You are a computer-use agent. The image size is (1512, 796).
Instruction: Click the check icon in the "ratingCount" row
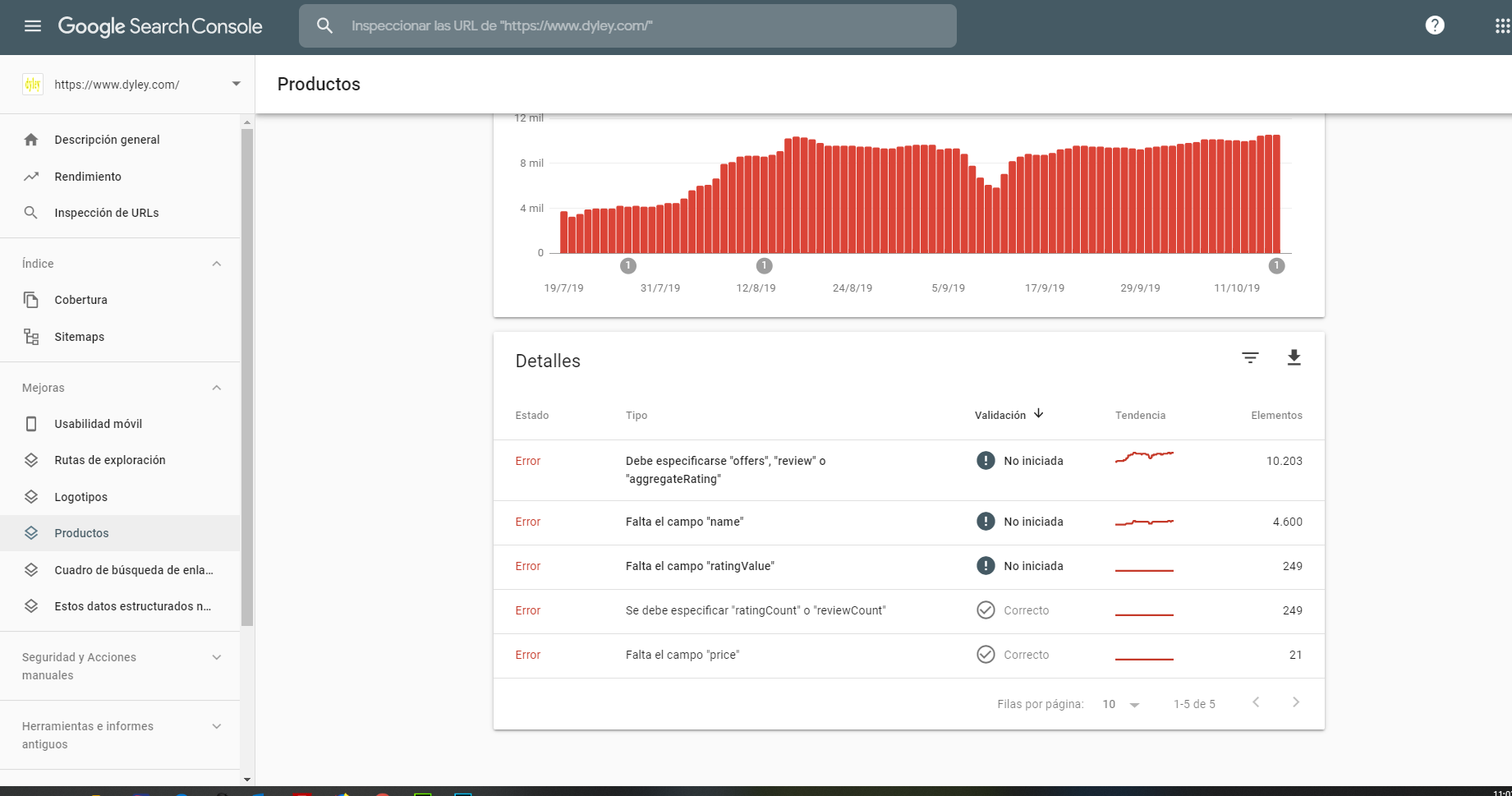pyautogui.click(x=986, y=610)
